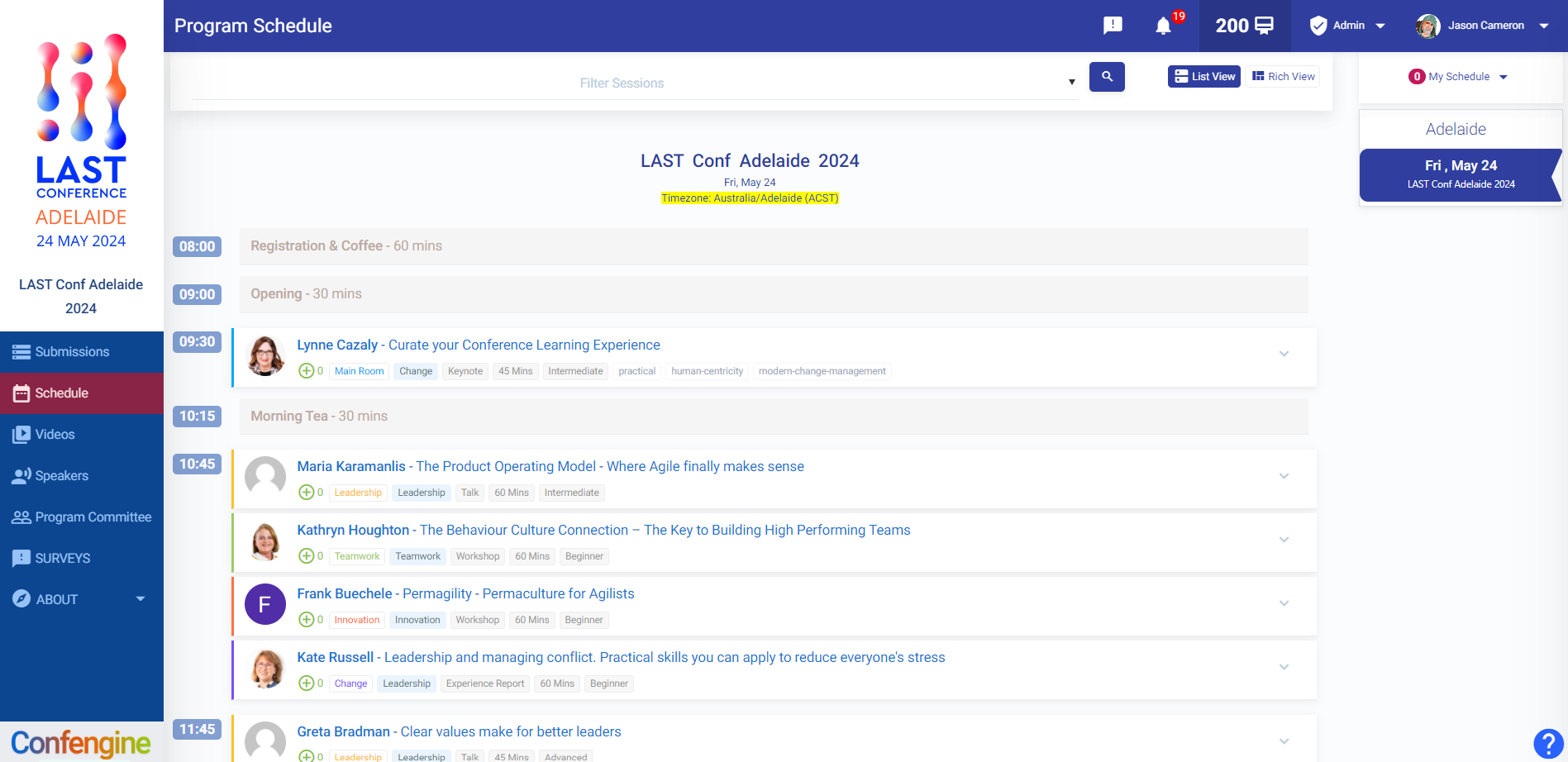This screenshot has height=762, width=1568.
Task: Open Jason Cameron user menu arrow
Action: point(1544,26)
